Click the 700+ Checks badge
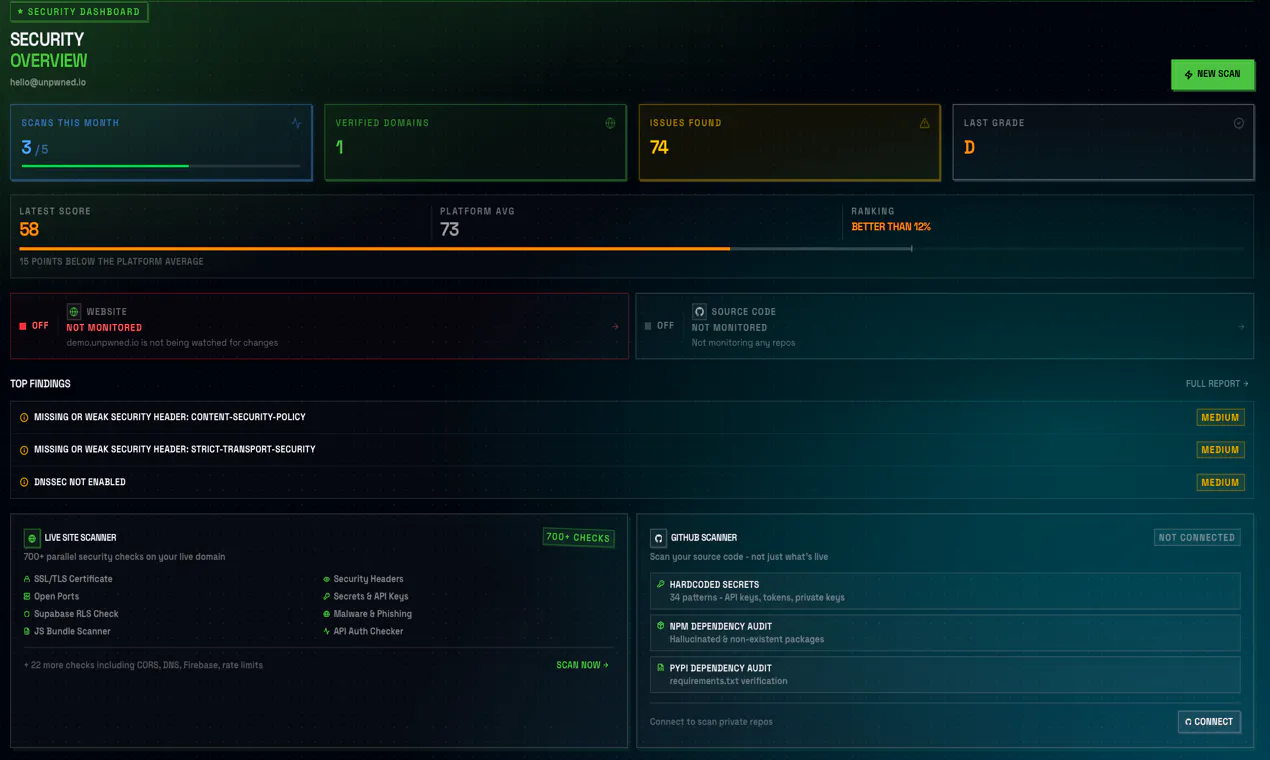This screenshot has height=760, width=1270. click(x=578, y=537)
